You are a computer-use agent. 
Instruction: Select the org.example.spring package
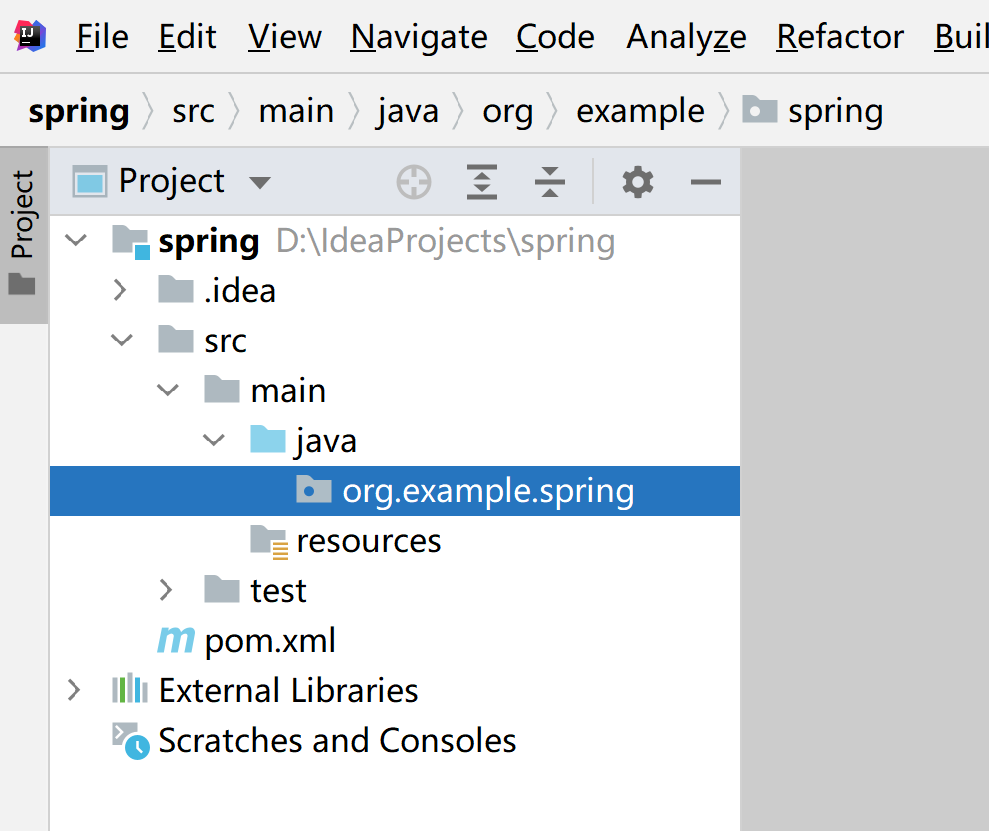(x=489, y=490)
